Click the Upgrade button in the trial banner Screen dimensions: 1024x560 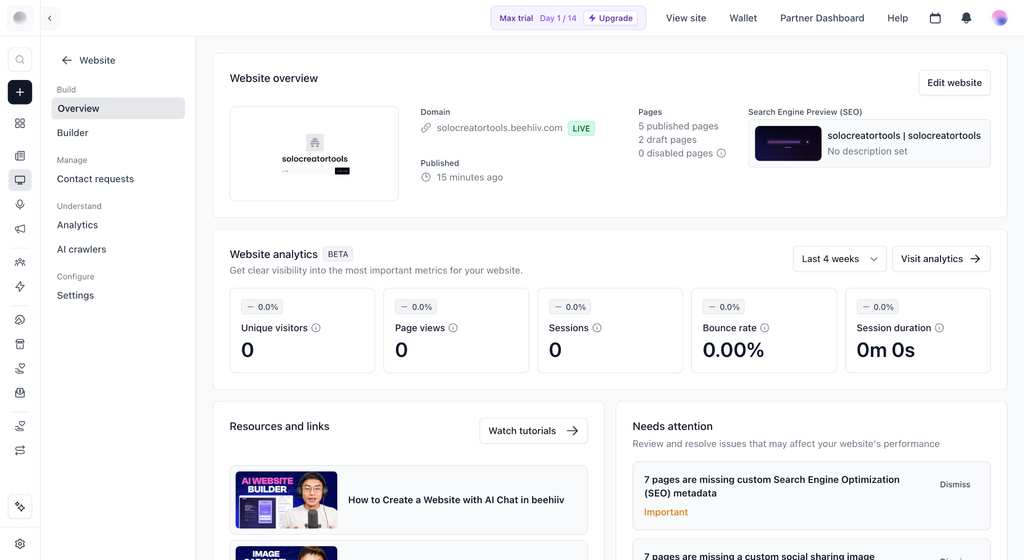[611, 18]
